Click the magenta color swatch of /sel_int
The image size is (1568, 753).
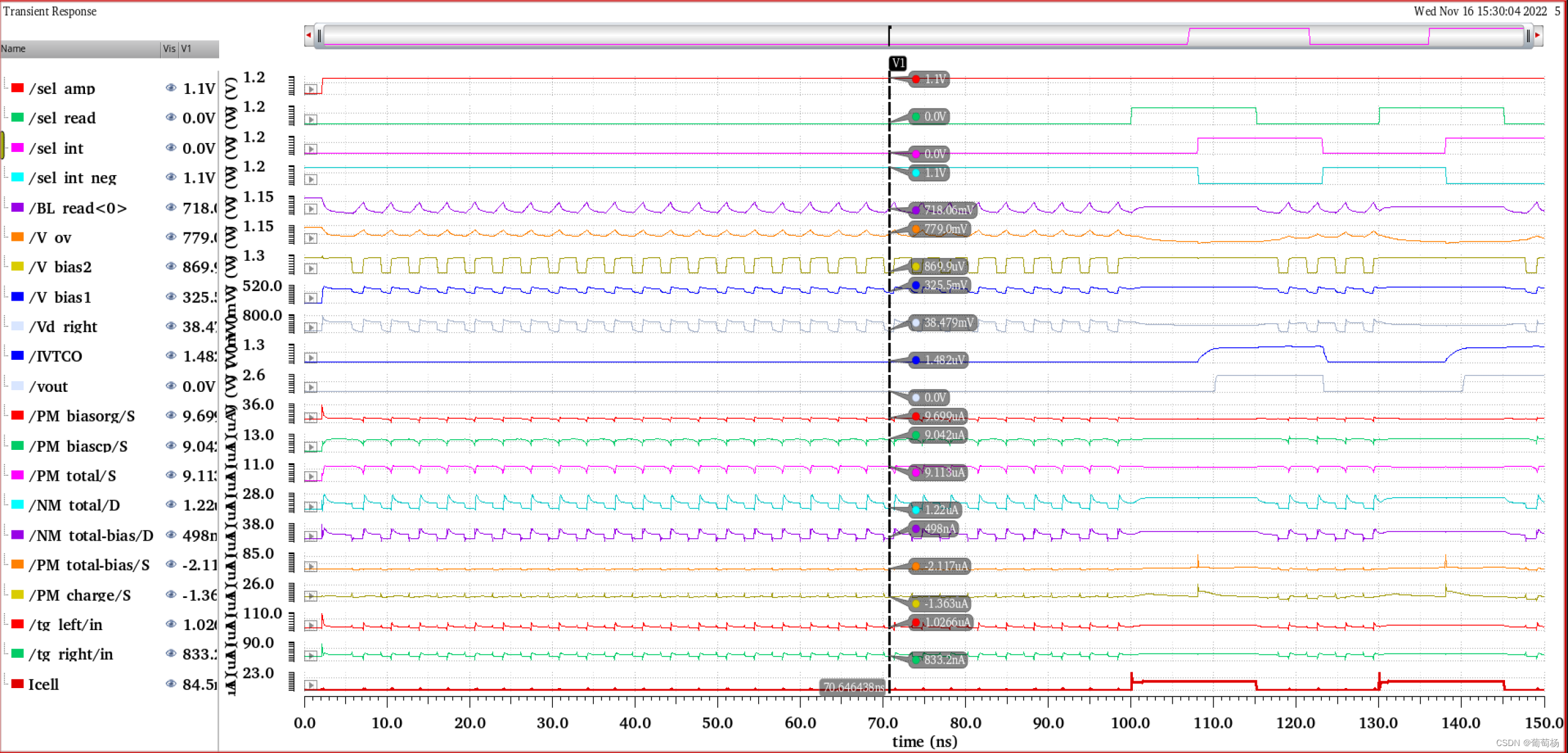(x=18, y=147)
